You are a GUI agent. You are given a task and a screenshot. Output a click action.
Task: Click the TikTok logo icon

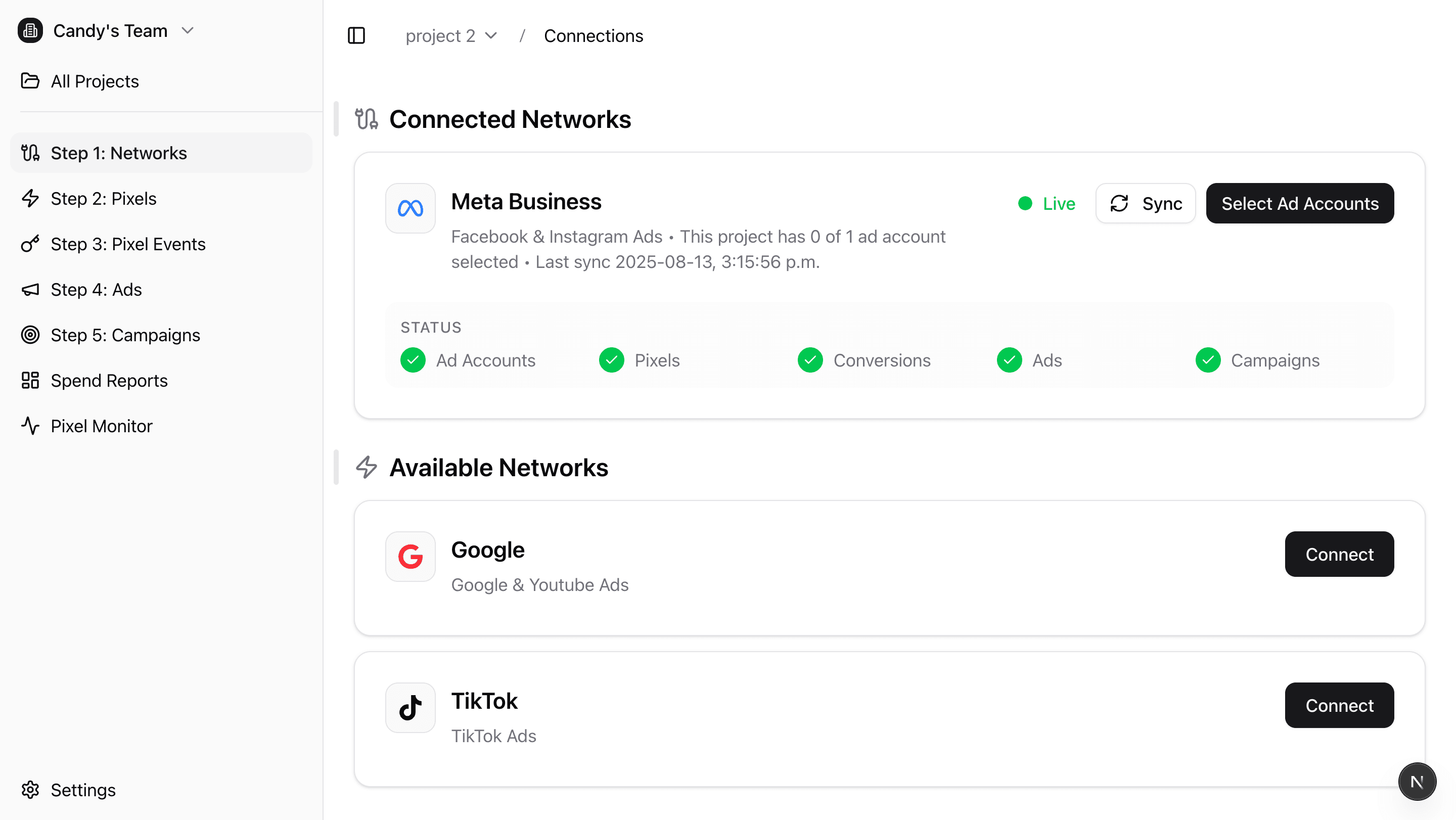411,707
